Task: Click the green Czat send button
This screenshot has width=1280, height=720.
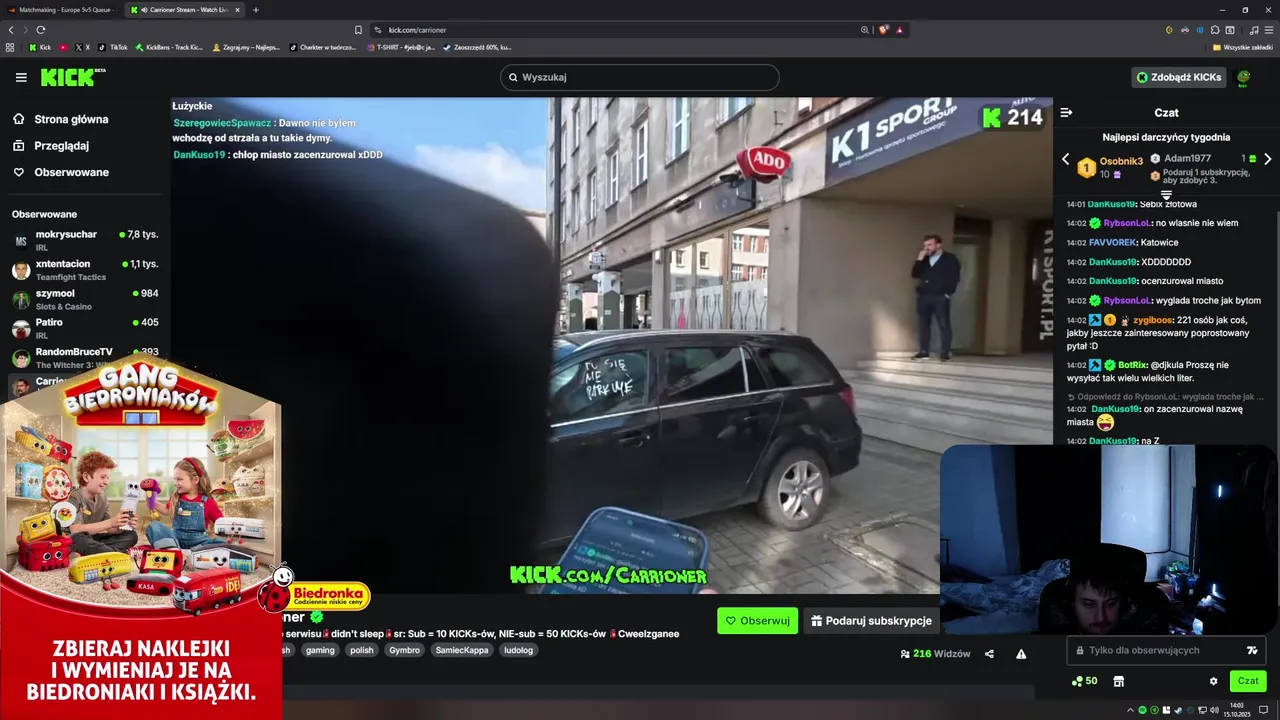Action: [x=1248, y=681]
